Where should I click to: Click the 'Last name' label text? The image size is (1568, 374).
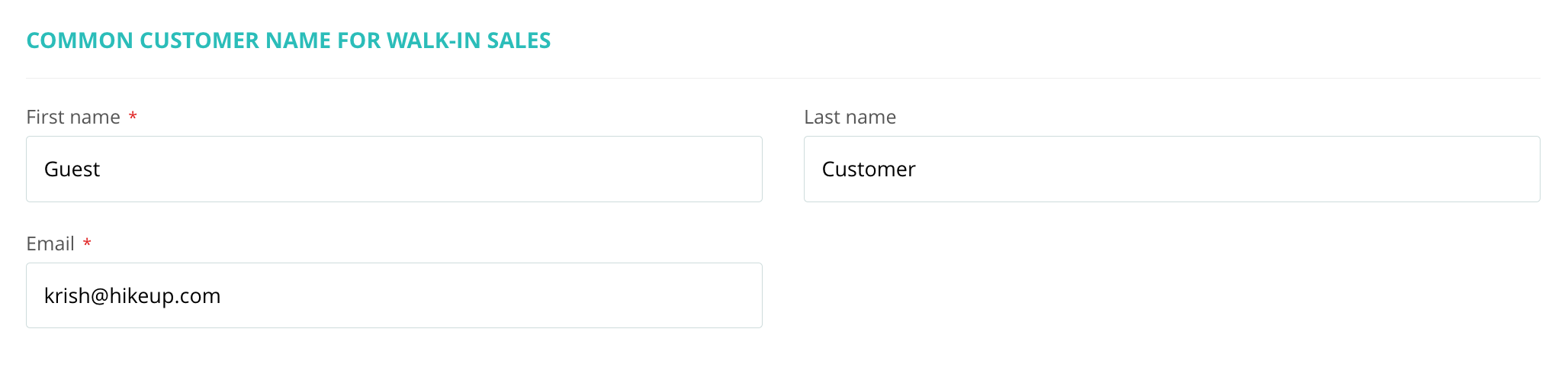click(x=850, y=117)
